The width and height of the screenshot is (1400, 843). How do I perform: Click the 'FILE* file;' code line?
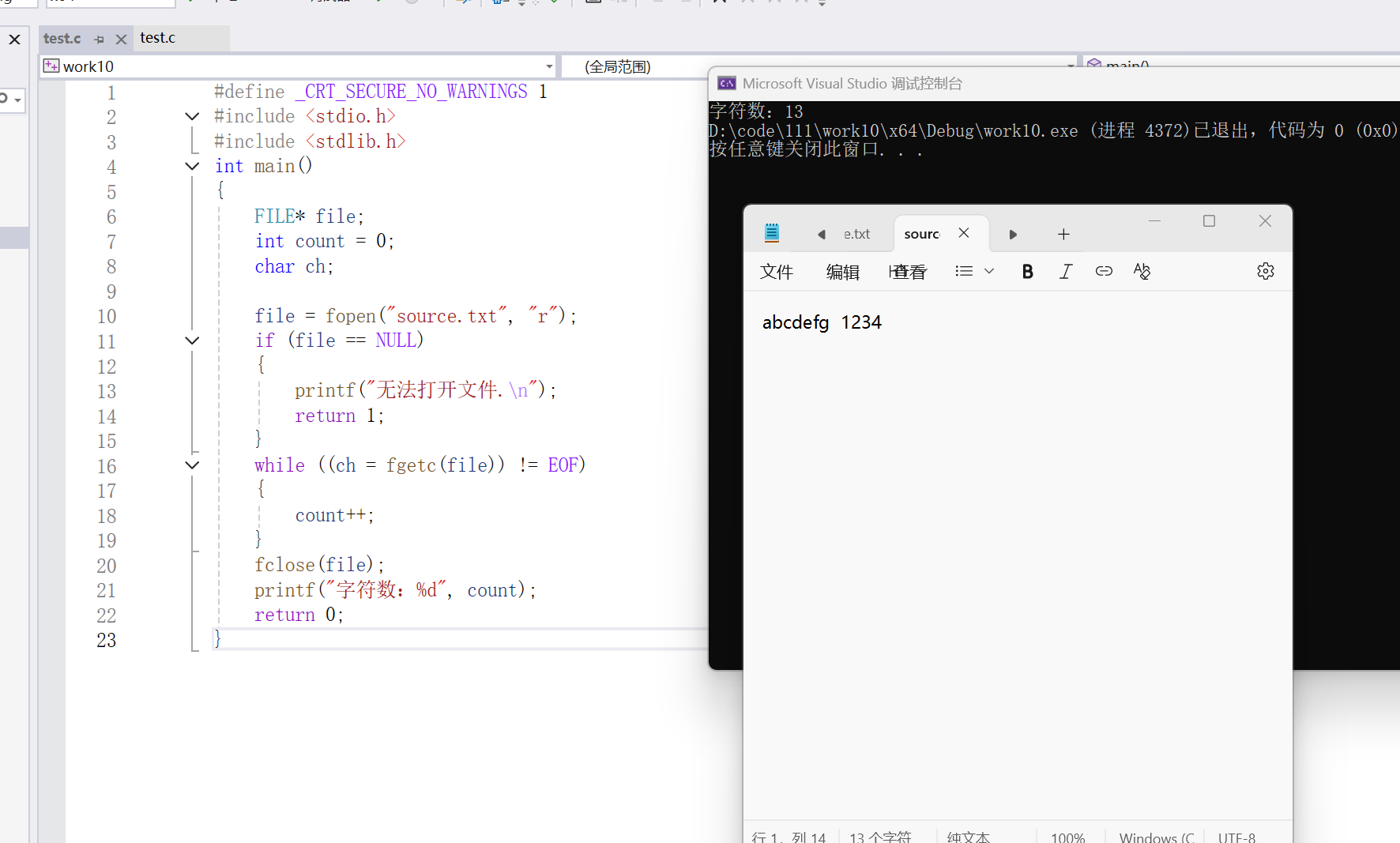click(309, 216)
